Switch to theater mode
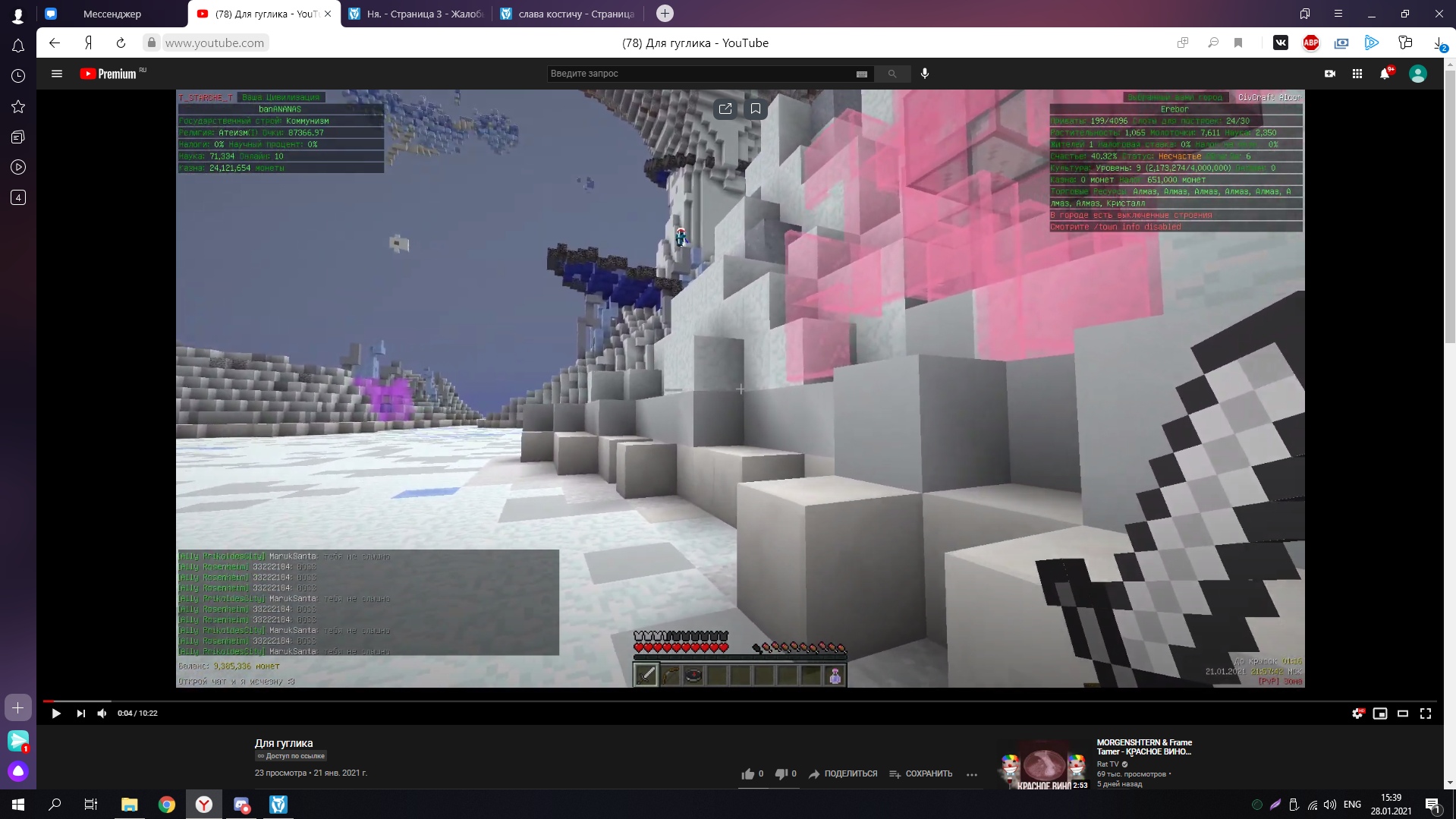This screenshot has height=819, width=1456. pos(1403,713)
